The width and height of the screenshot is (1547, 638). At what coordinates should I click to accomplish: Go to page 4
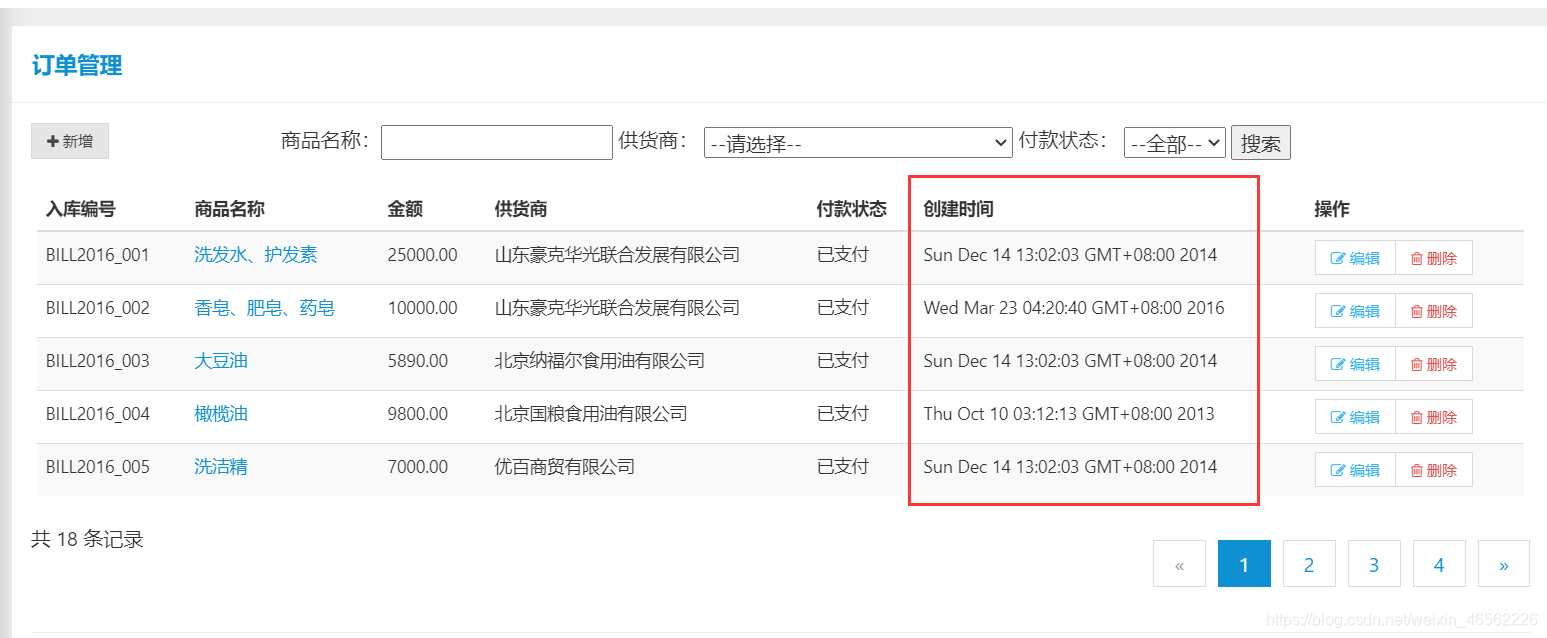click(1439, 564)
